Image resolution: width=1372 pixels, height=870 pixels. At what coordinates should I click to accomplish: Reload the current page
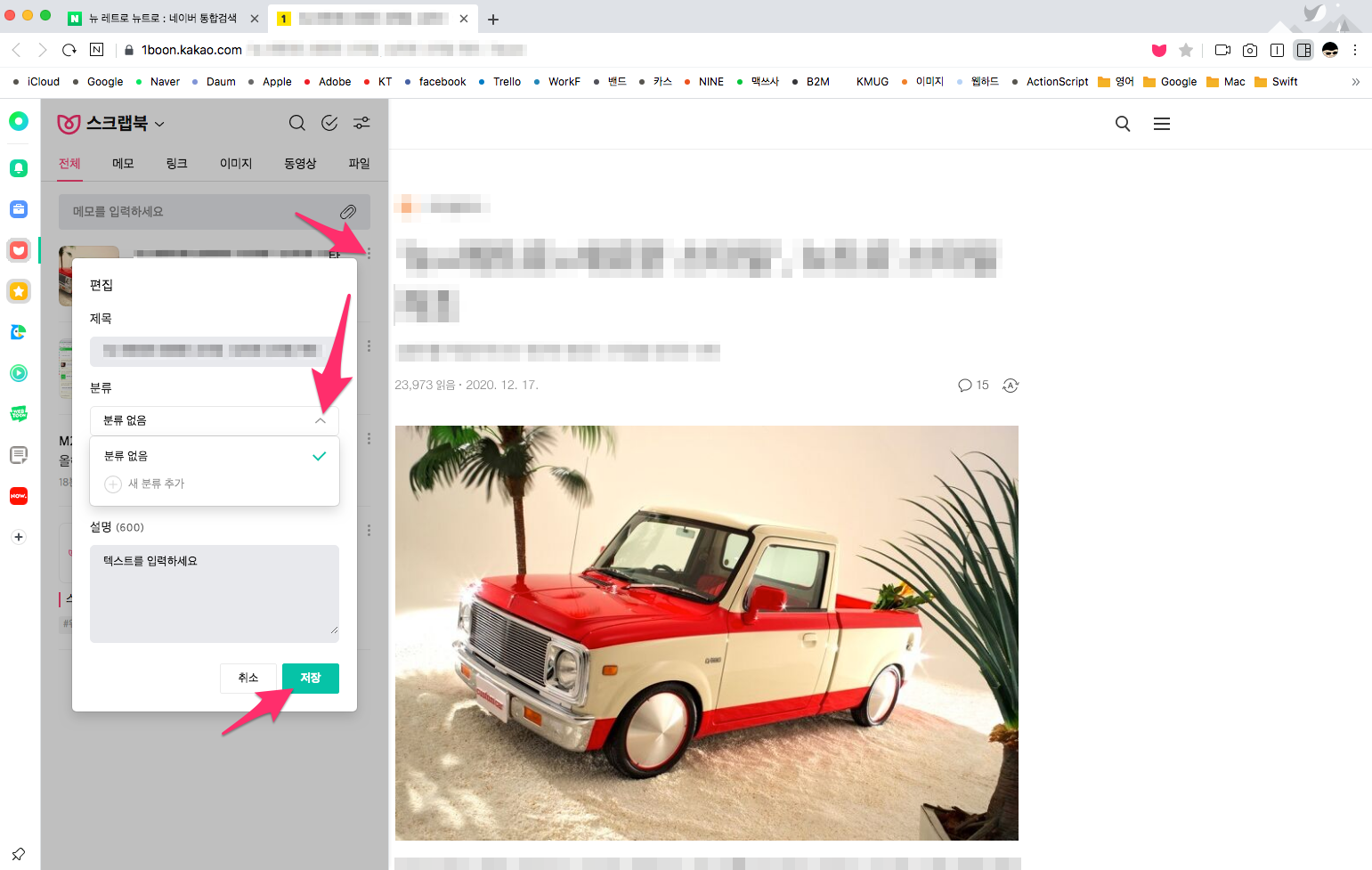pos(69,50)
